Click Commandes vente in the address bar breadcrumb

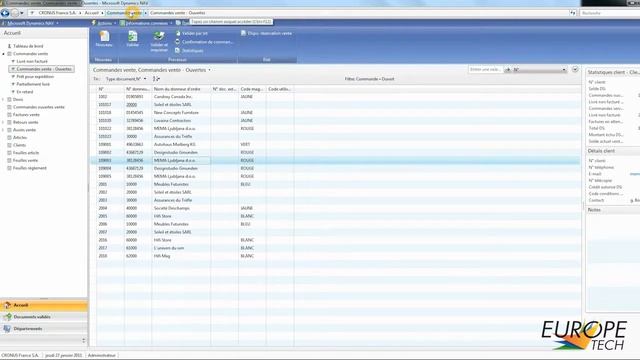[x=124, y=13]
